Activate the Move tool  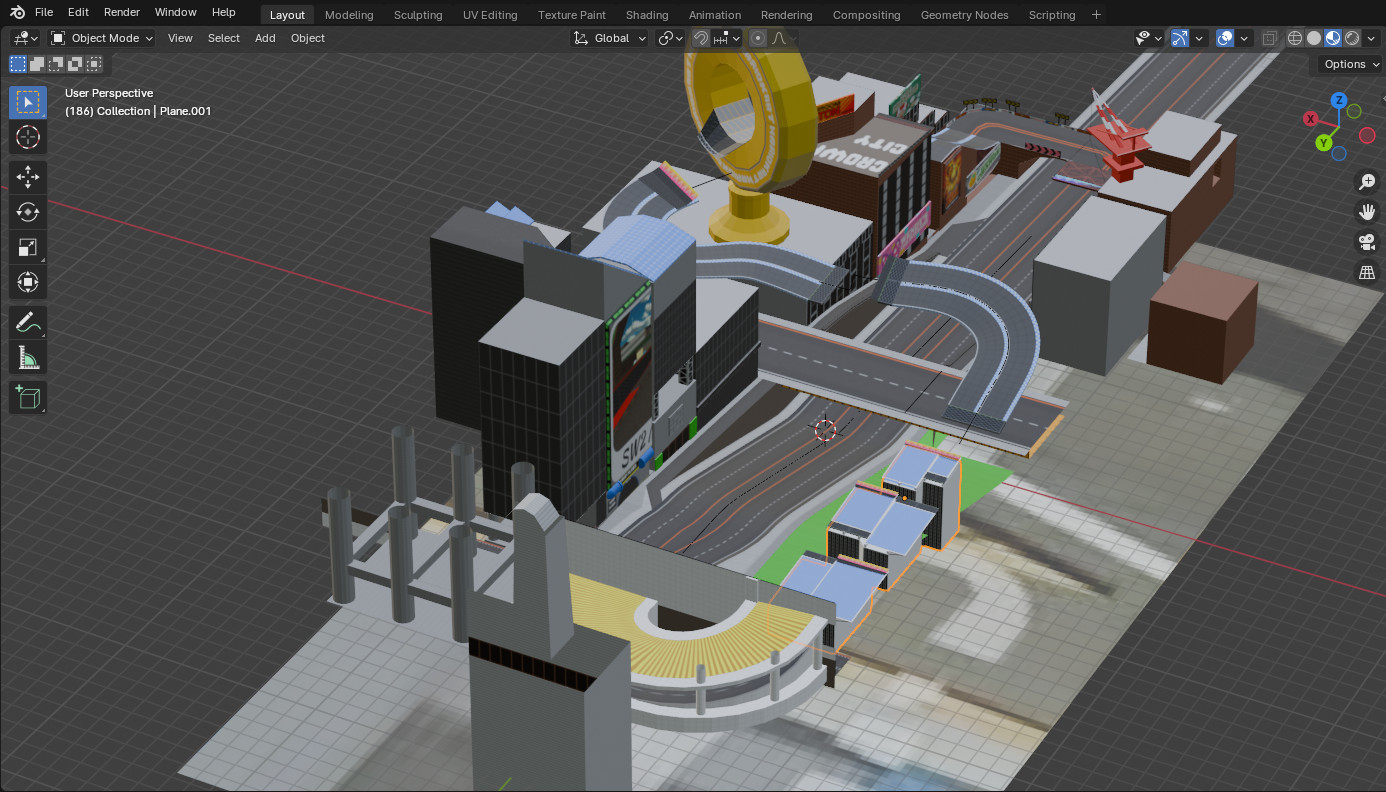28,177
